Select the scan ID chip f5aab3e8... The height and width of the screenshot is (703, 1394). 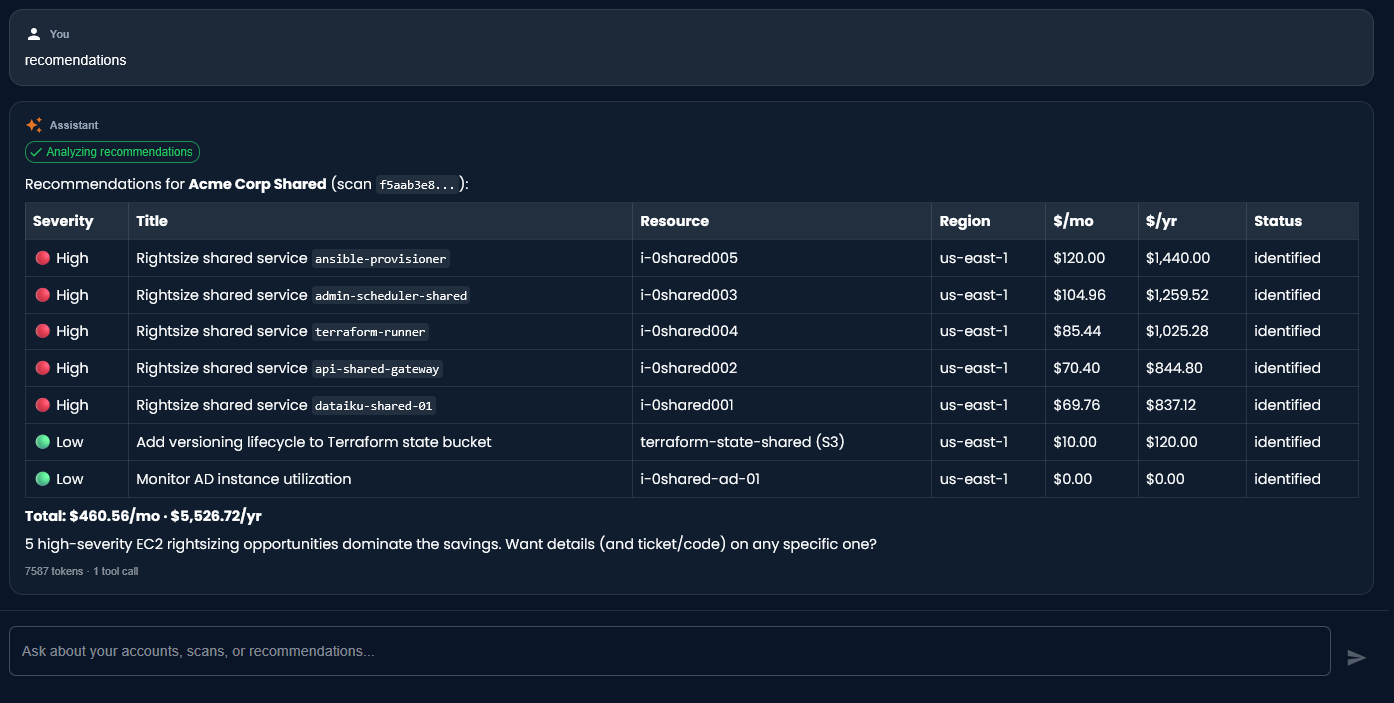tap(417, 185)
